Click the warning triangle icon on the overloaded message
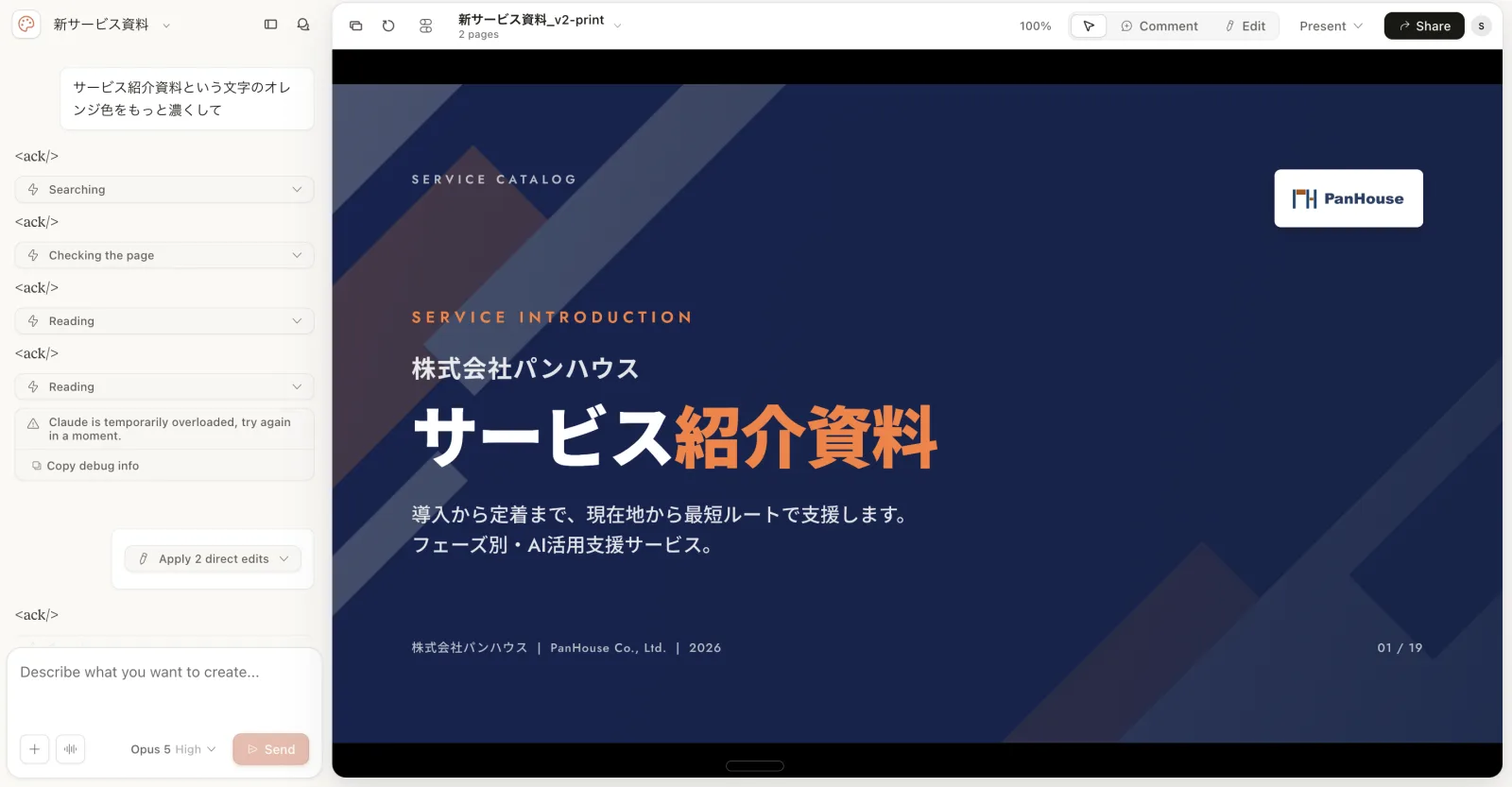 33,423
